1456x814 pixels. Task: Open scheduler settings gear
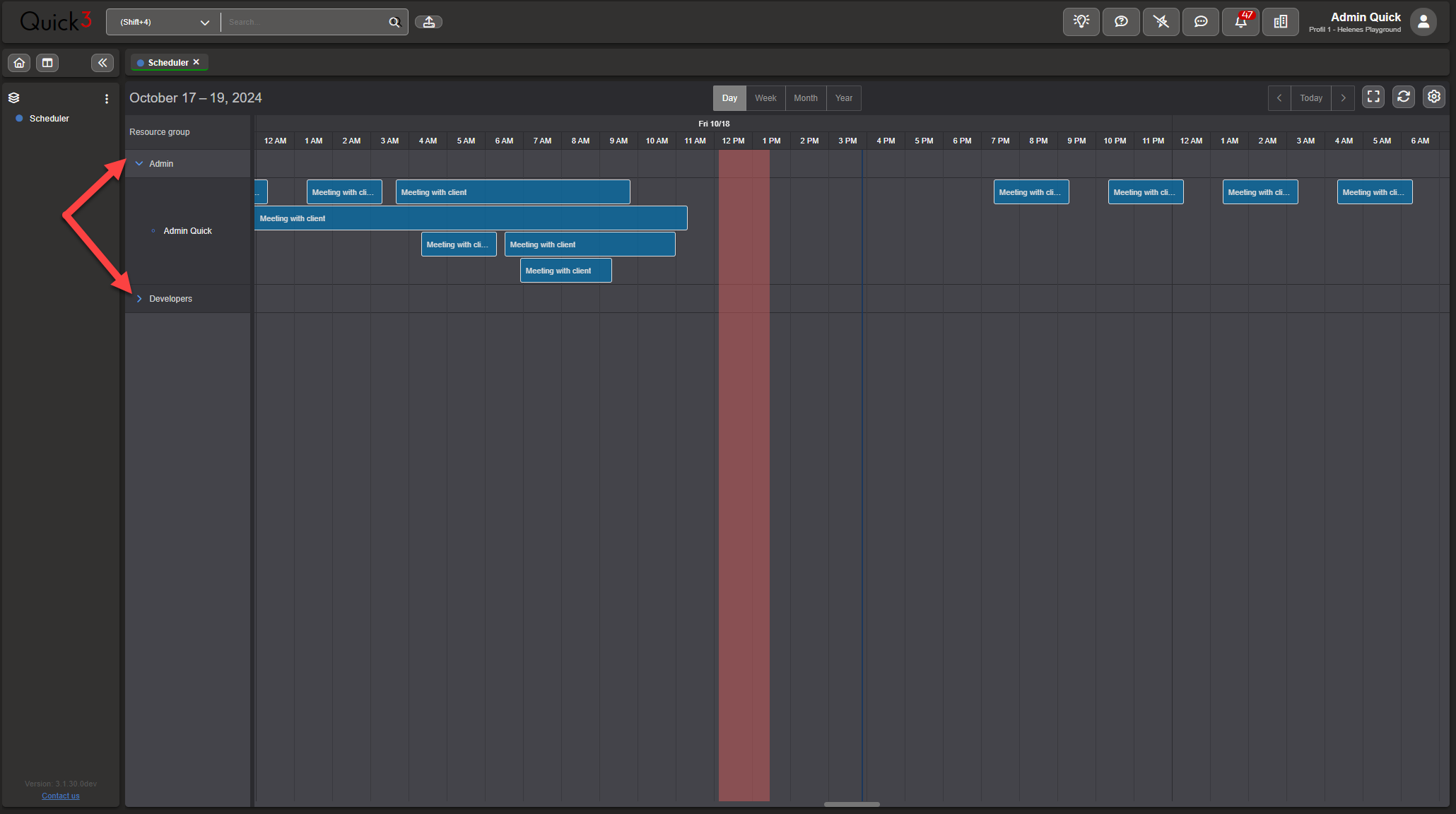(x=1433, y=98)
